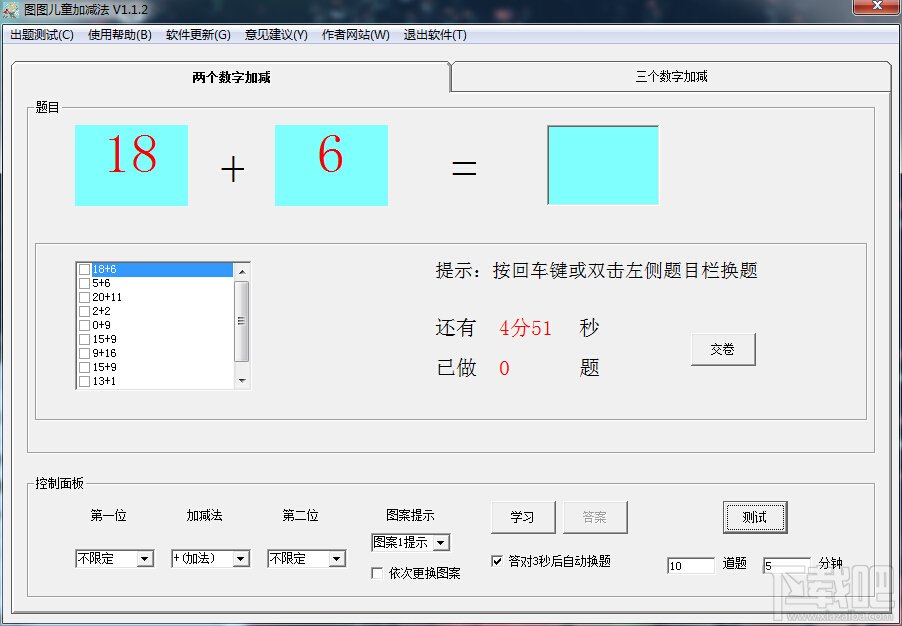902x626 pixels.
Task: Check the 18+6 checkbox in the question list
Action: 85,269
